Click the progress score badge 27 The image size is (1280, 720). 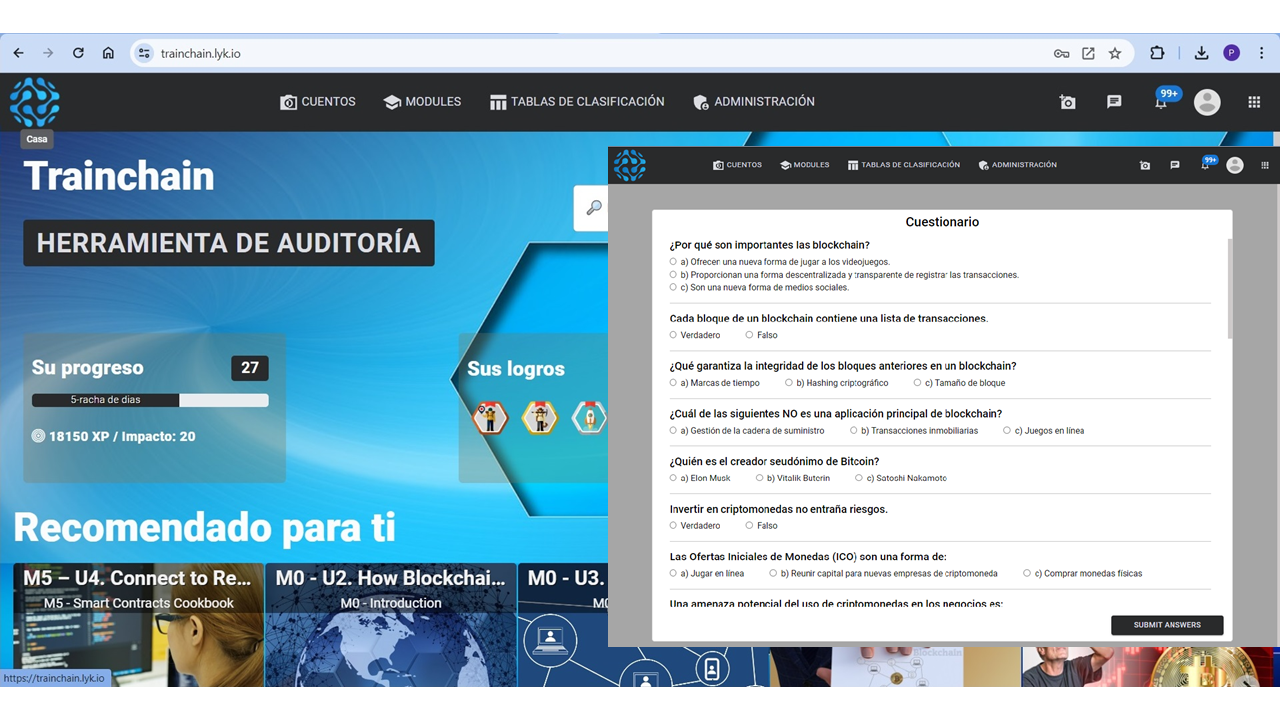pyautogui.click(x=250, y=368)
